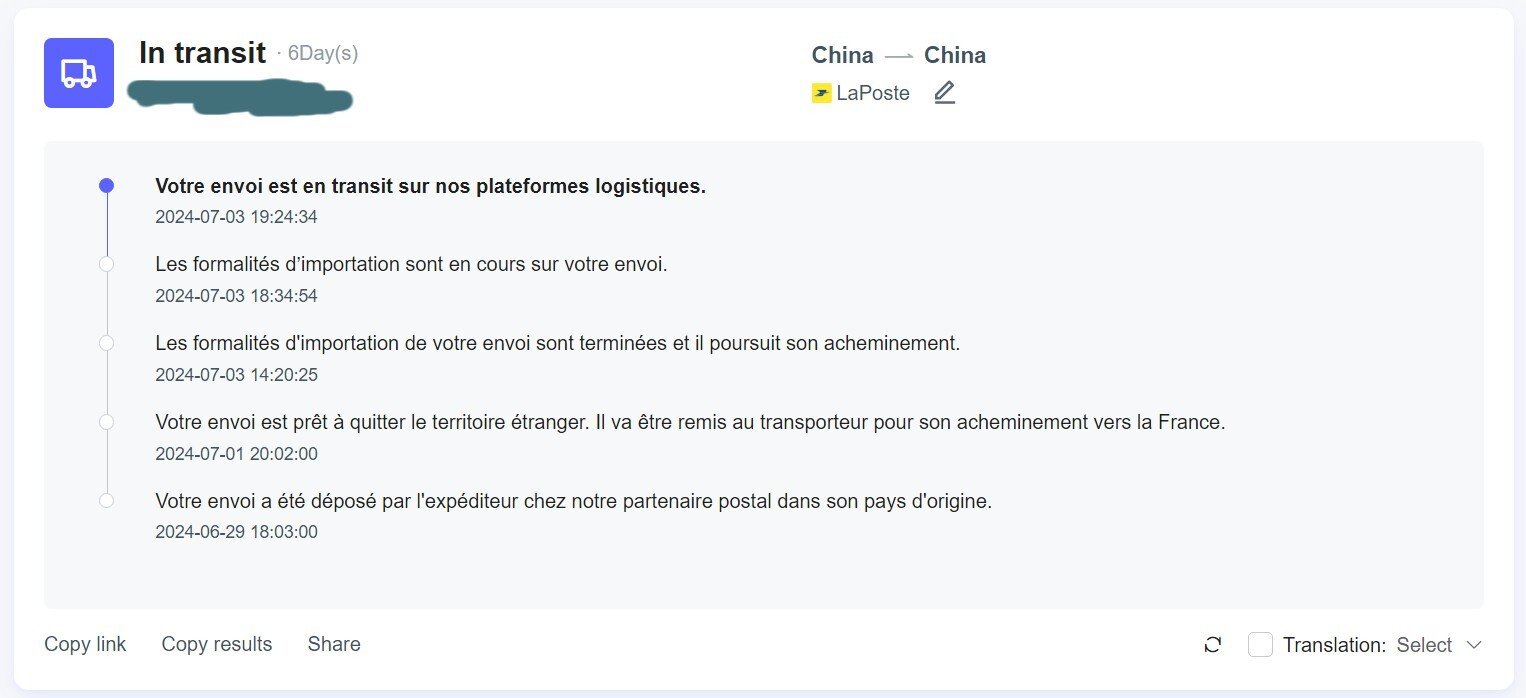Screen dimensions: 1526x698
Task: Click the arrow between China and China
Action: [899, 56]
